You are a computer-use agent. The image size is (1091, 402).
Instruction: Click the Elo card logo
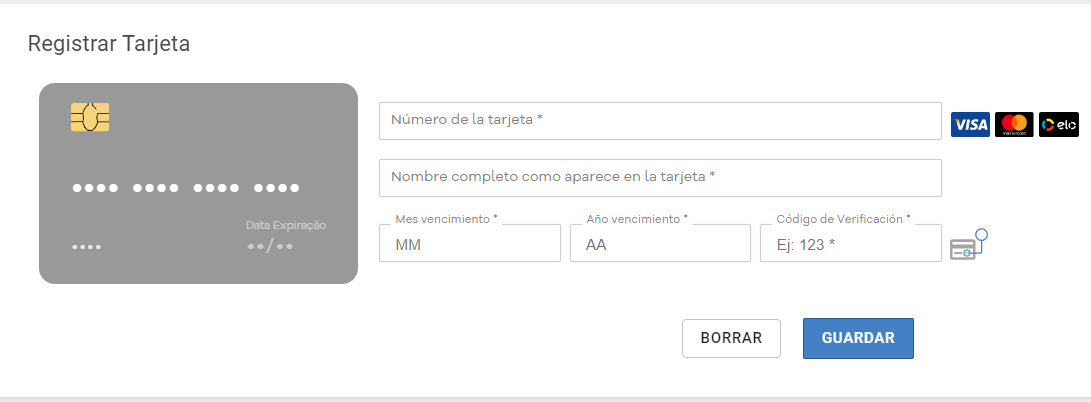[1058, 124]
